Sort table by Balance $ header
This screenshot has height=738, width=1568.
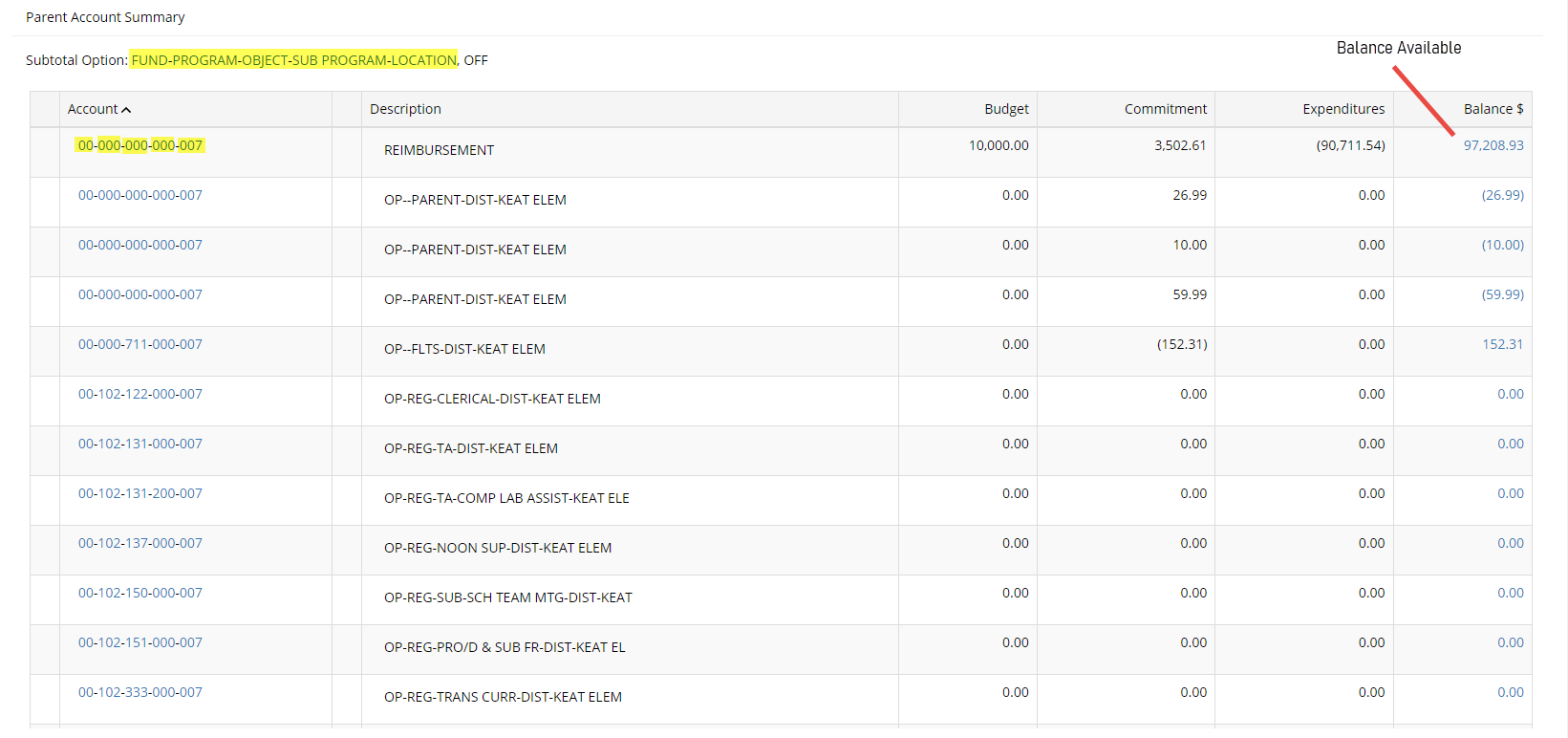(x=1493, y=109)
